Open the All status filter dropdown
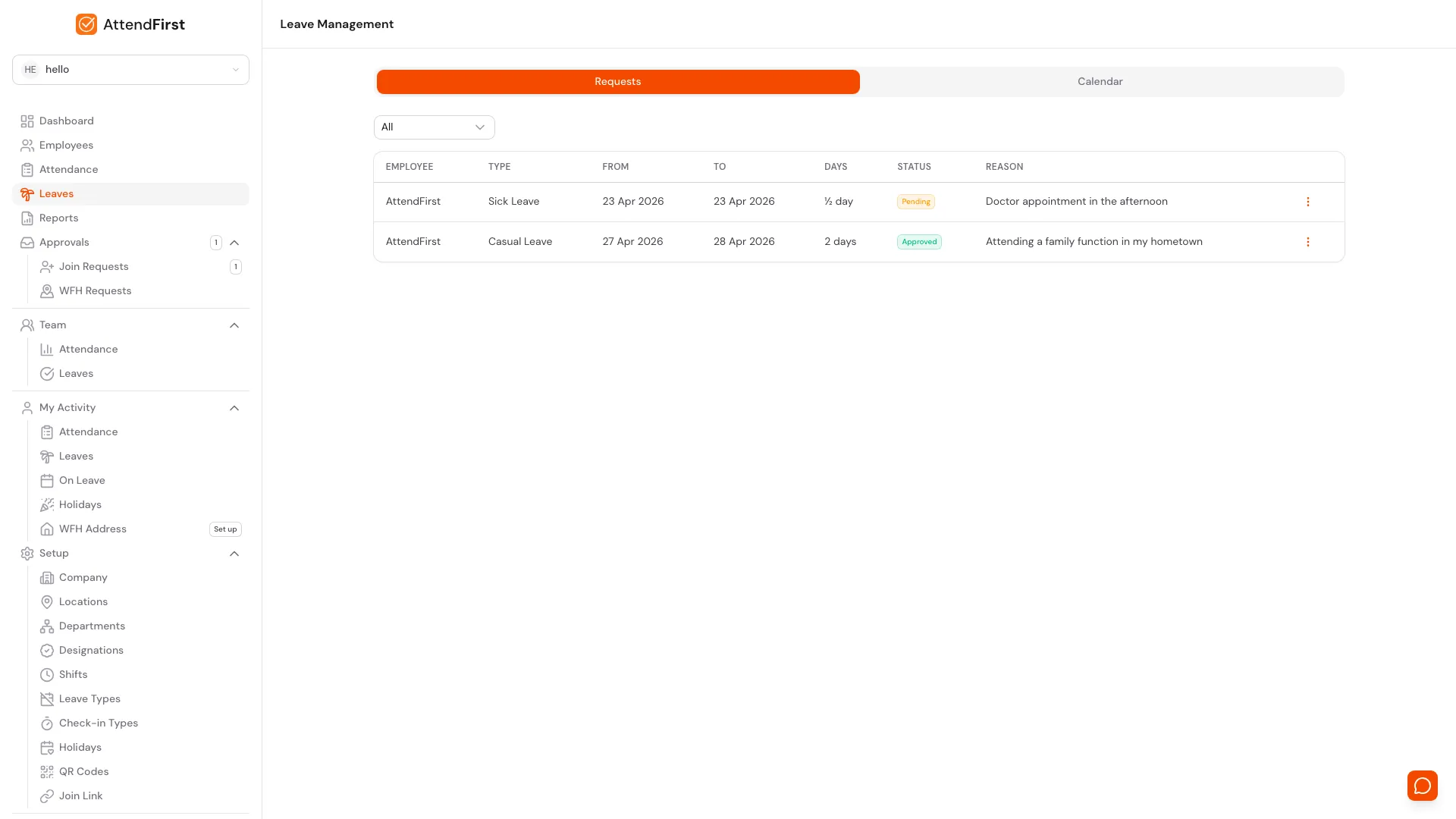 [434, 127]
